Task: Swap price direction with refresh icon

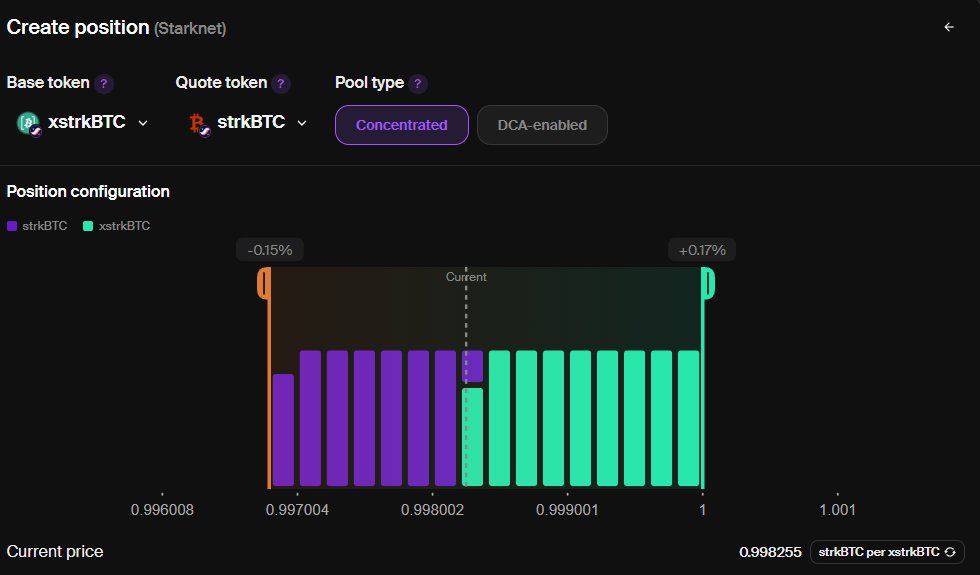Action: tap(950, 552)
